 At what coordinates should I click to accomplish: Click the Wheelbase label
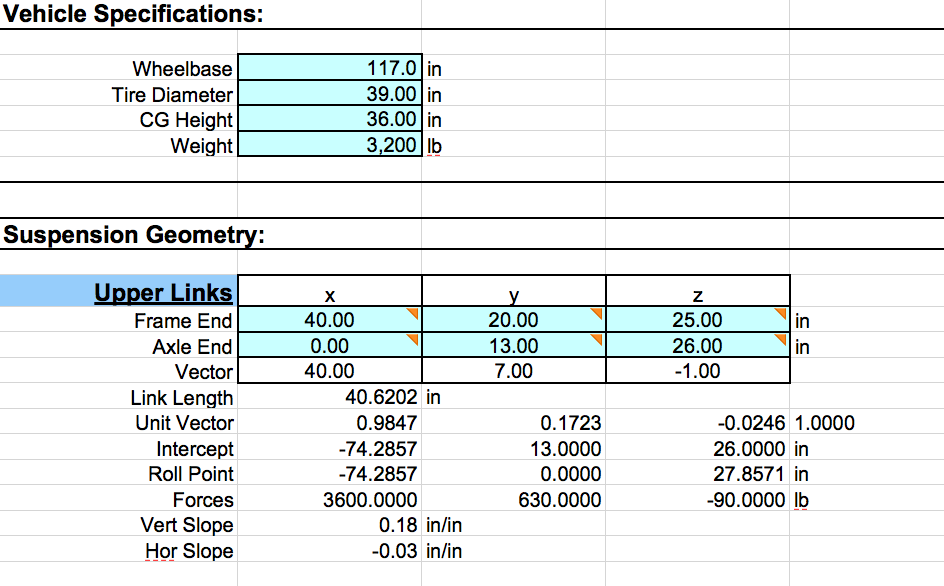(x=182, y=68)
